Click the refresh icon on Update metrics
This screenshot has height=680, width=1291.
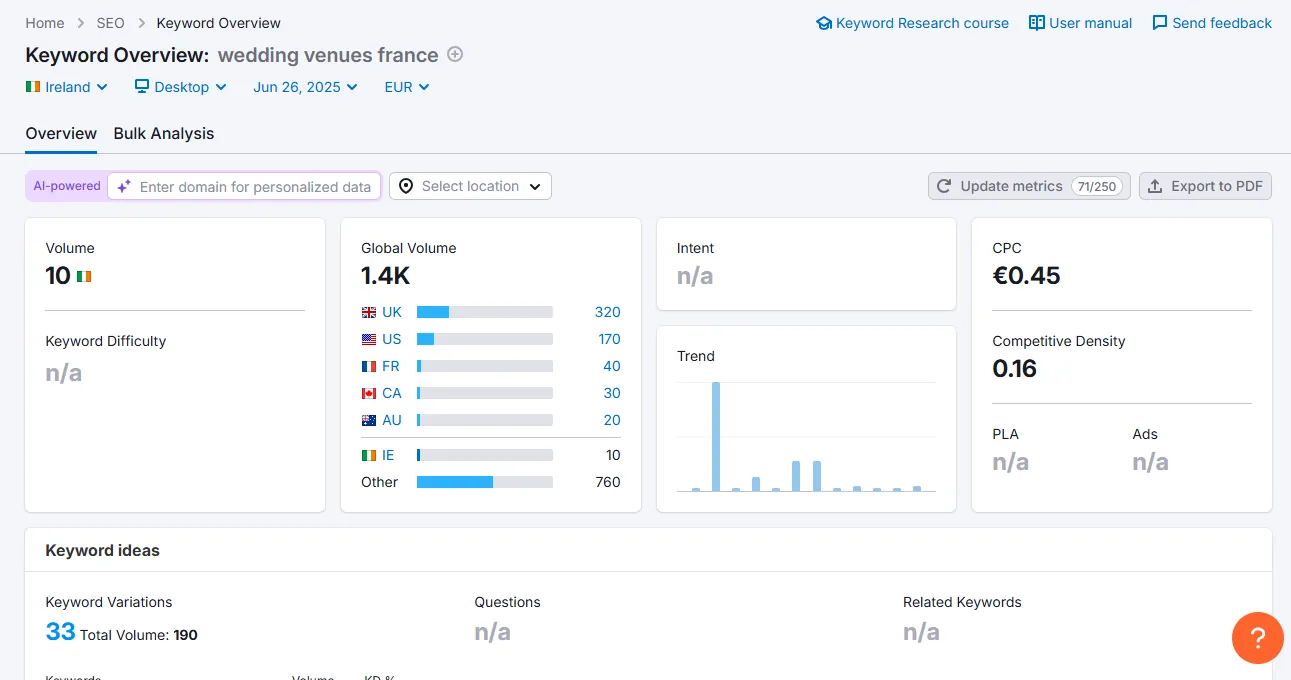tap(945, 186)
